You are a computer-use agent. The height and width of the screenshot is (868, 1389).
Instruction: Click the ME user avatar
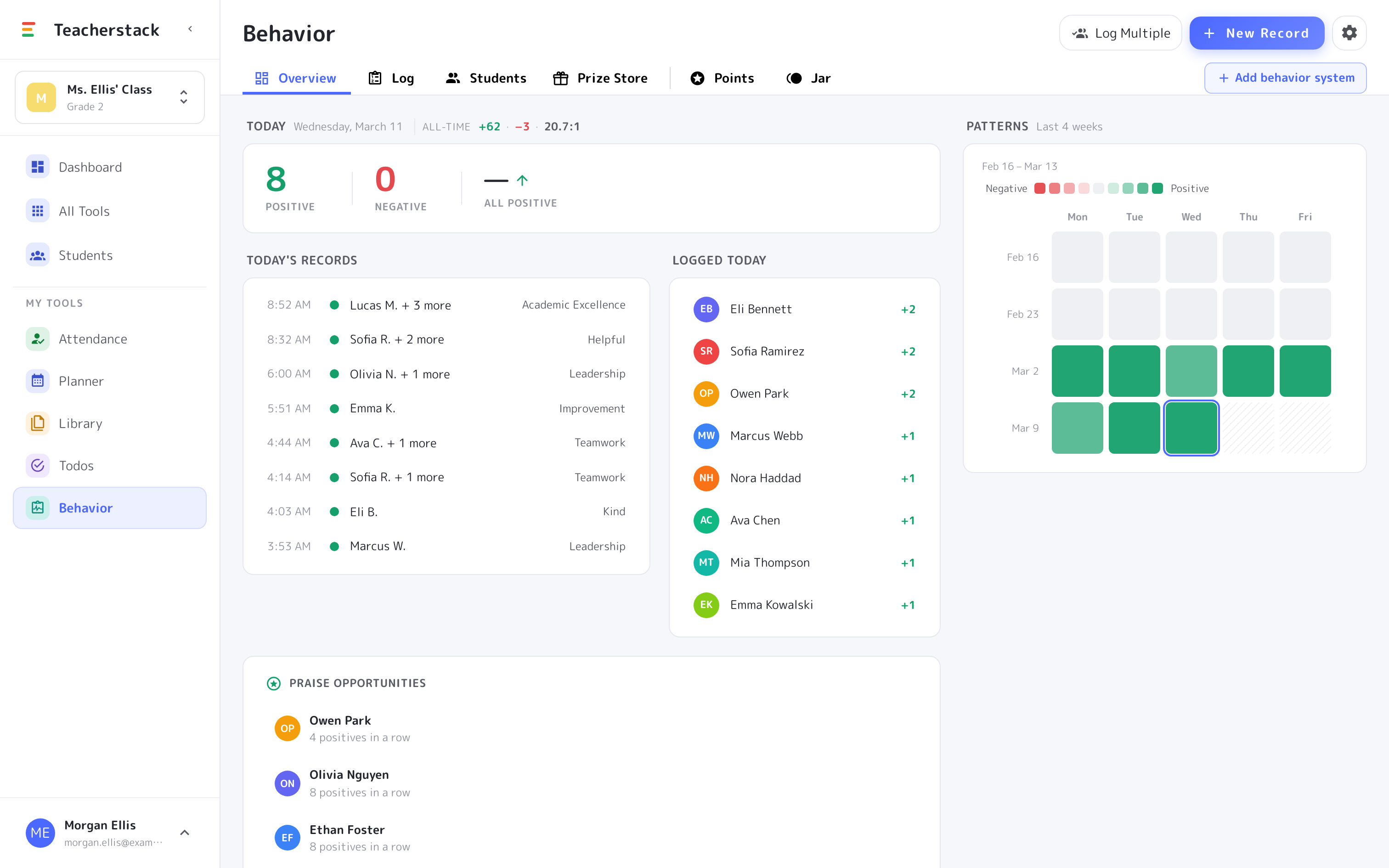click(x=40, y=833)
